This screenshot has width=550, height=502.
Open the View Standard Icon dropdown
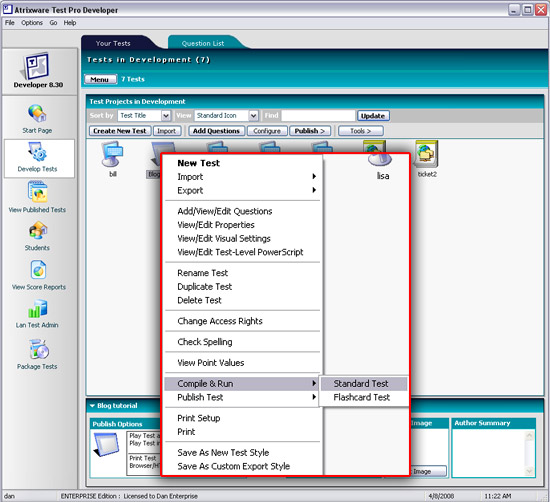254,115
